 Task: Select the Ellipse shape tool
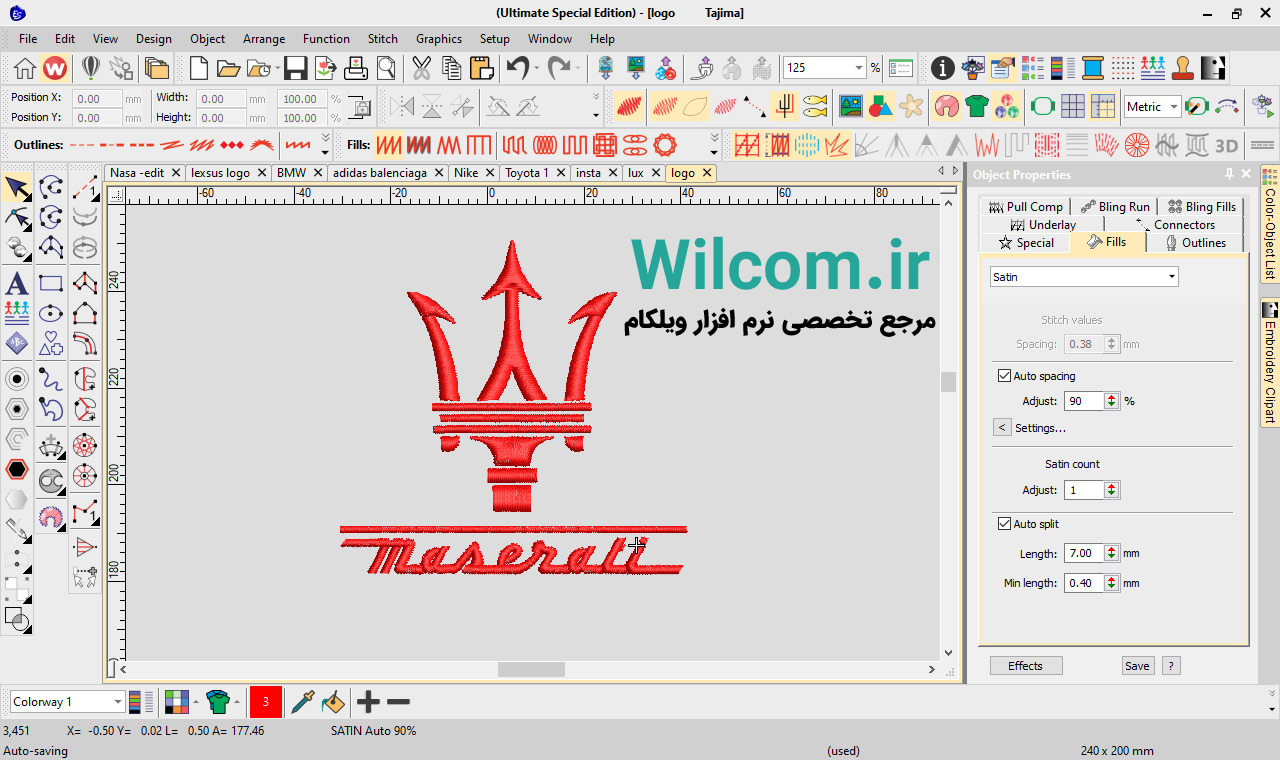pos(51,314)
